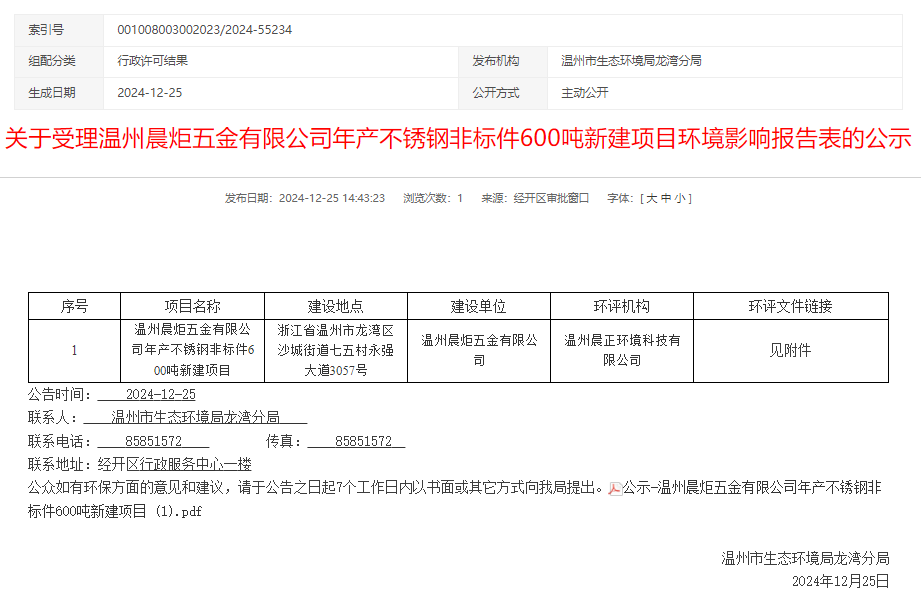Viewport: 921px width, 593px height.
Task: Click the 见附件 table cell
Action: (x=790, y=351)
